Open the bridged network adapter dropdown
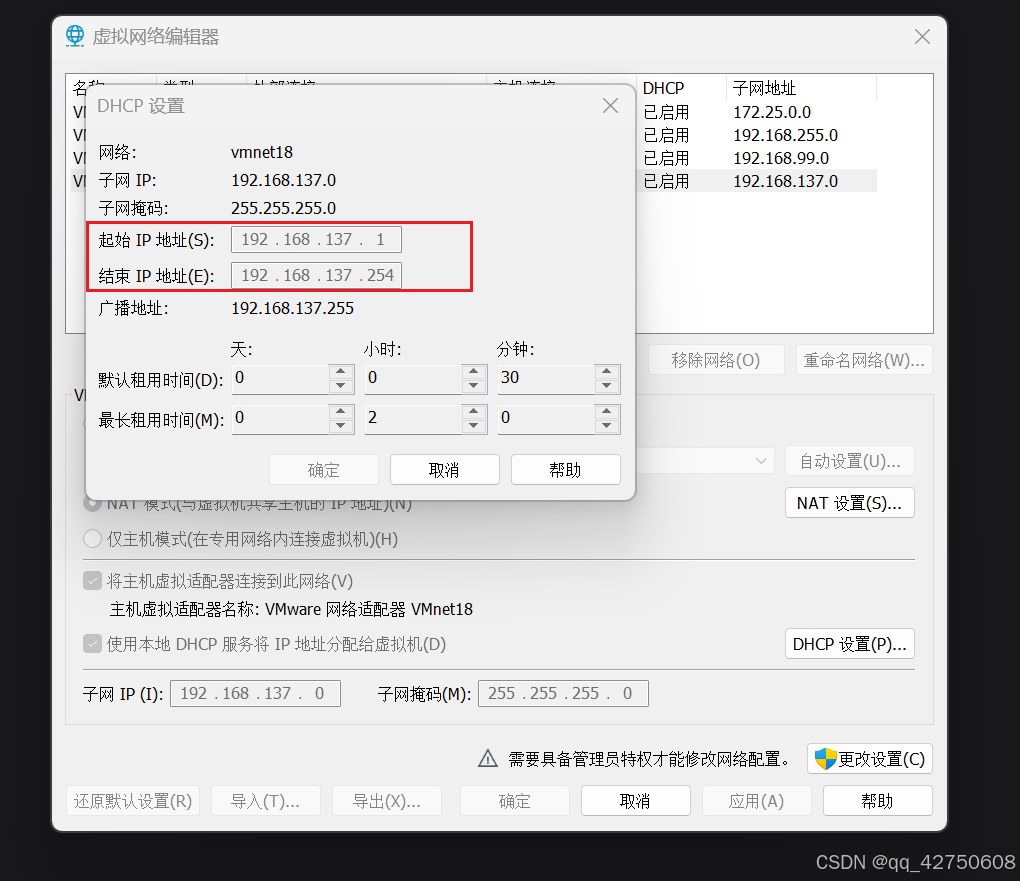Image resolution: width=1020 pixels, height=881 pixels. pyautogui.click(x=762, y=461)
